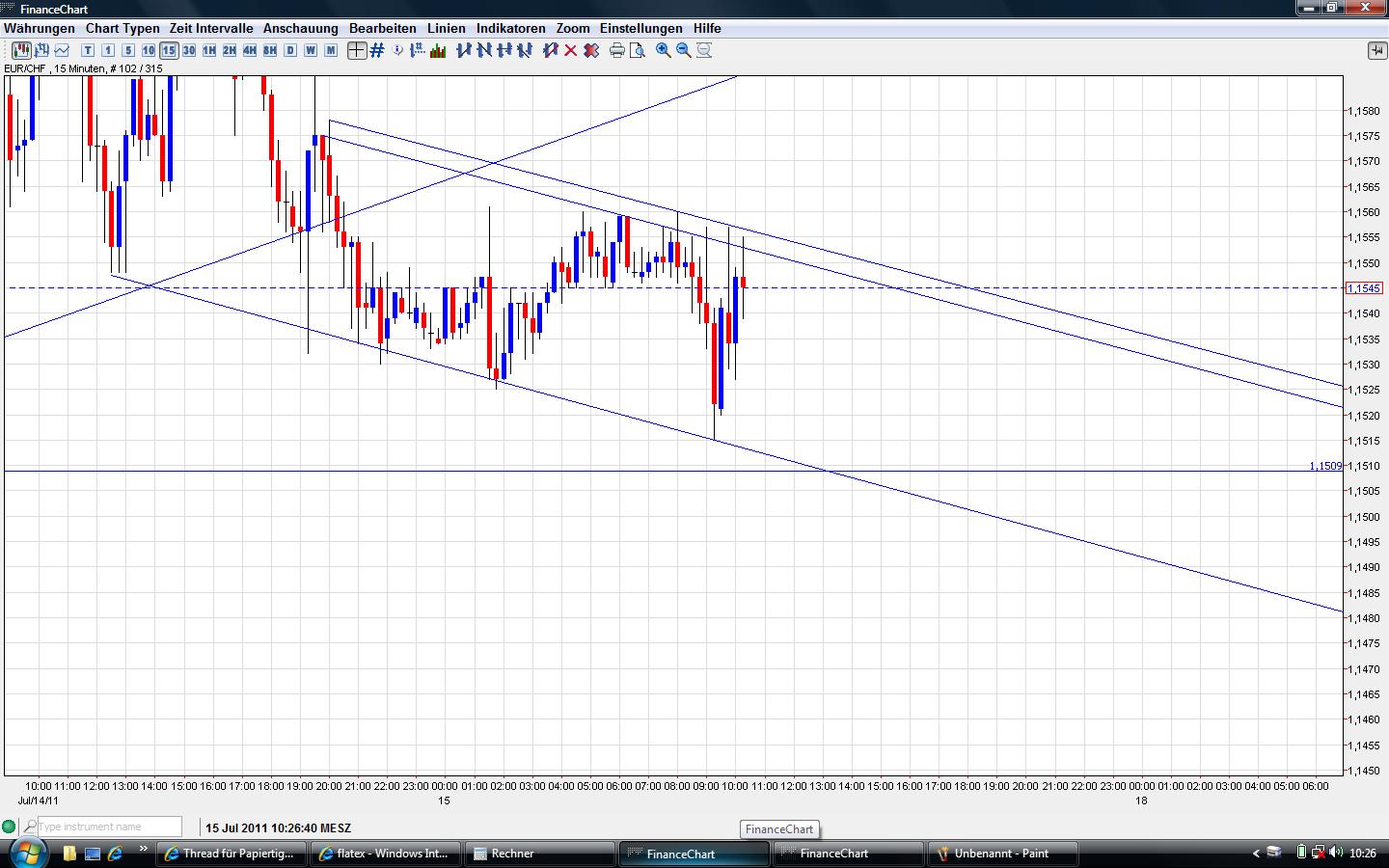Switch to 8H interval
This screenshot has height=868, width=1389.
(x=270, y=50)
